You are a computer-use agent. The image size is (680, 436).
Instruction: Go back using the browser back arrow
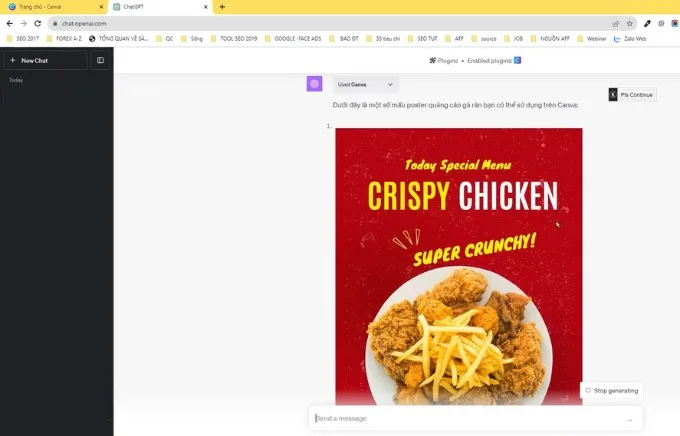[x=10, y=23]
